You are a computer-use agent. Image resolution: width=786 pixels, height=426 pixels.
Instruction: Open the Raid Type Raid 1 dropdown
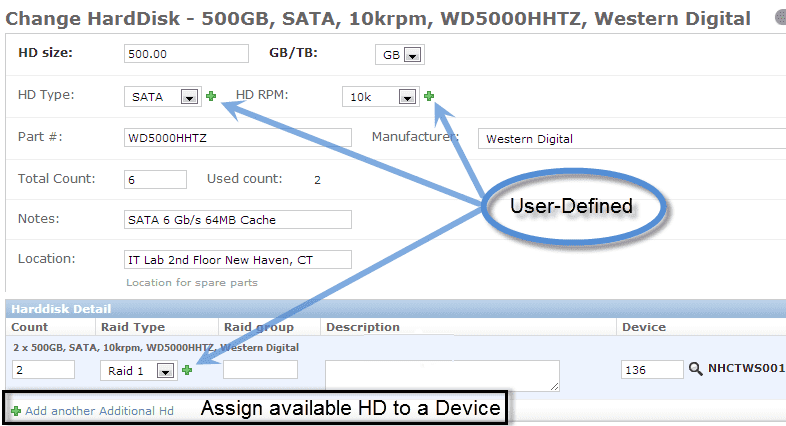click(139, 370)
